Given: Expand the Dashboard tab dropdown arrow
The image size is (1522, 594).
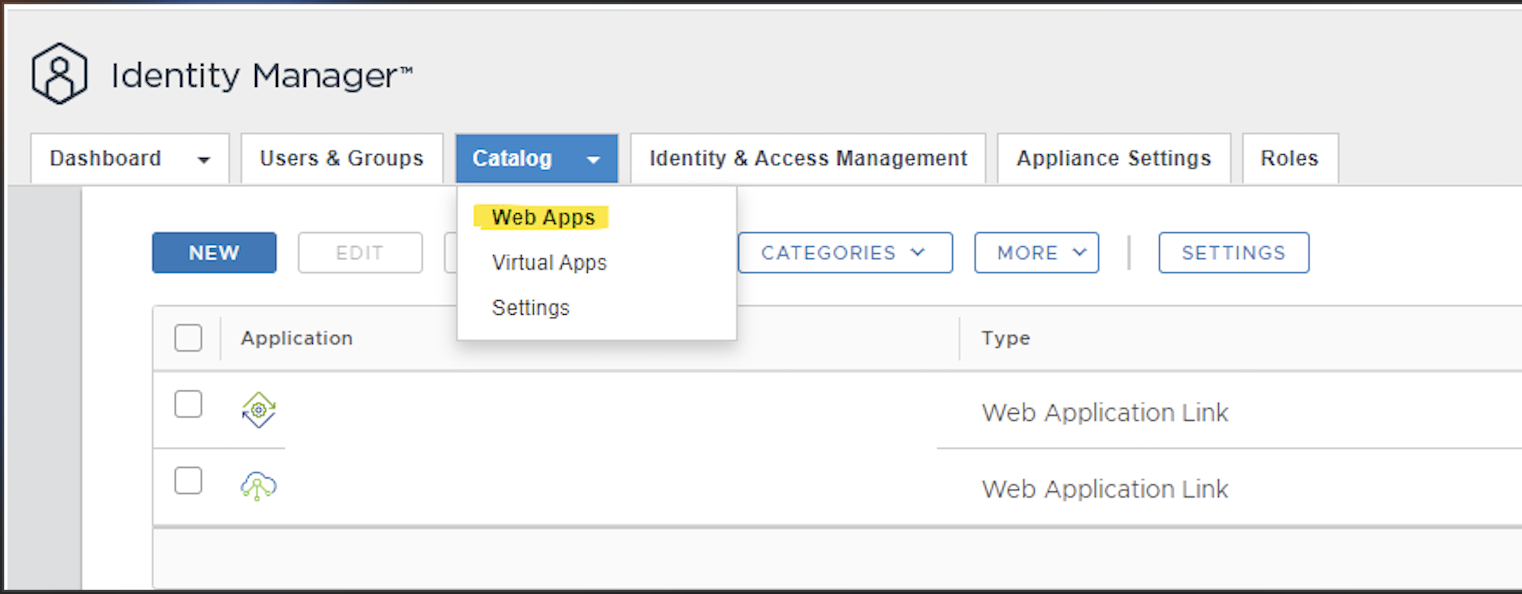Looking at the screenshot, I should (x=204, y=160).
